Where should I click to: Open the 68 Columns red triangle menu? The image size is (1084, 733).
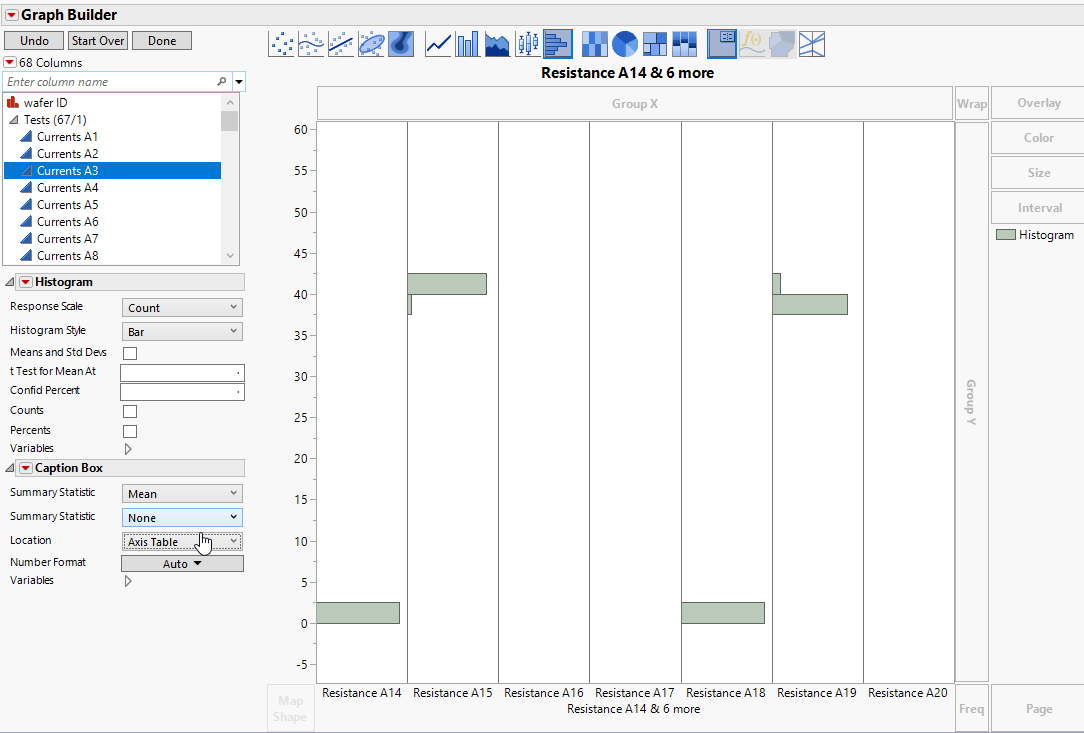point(12,61)
